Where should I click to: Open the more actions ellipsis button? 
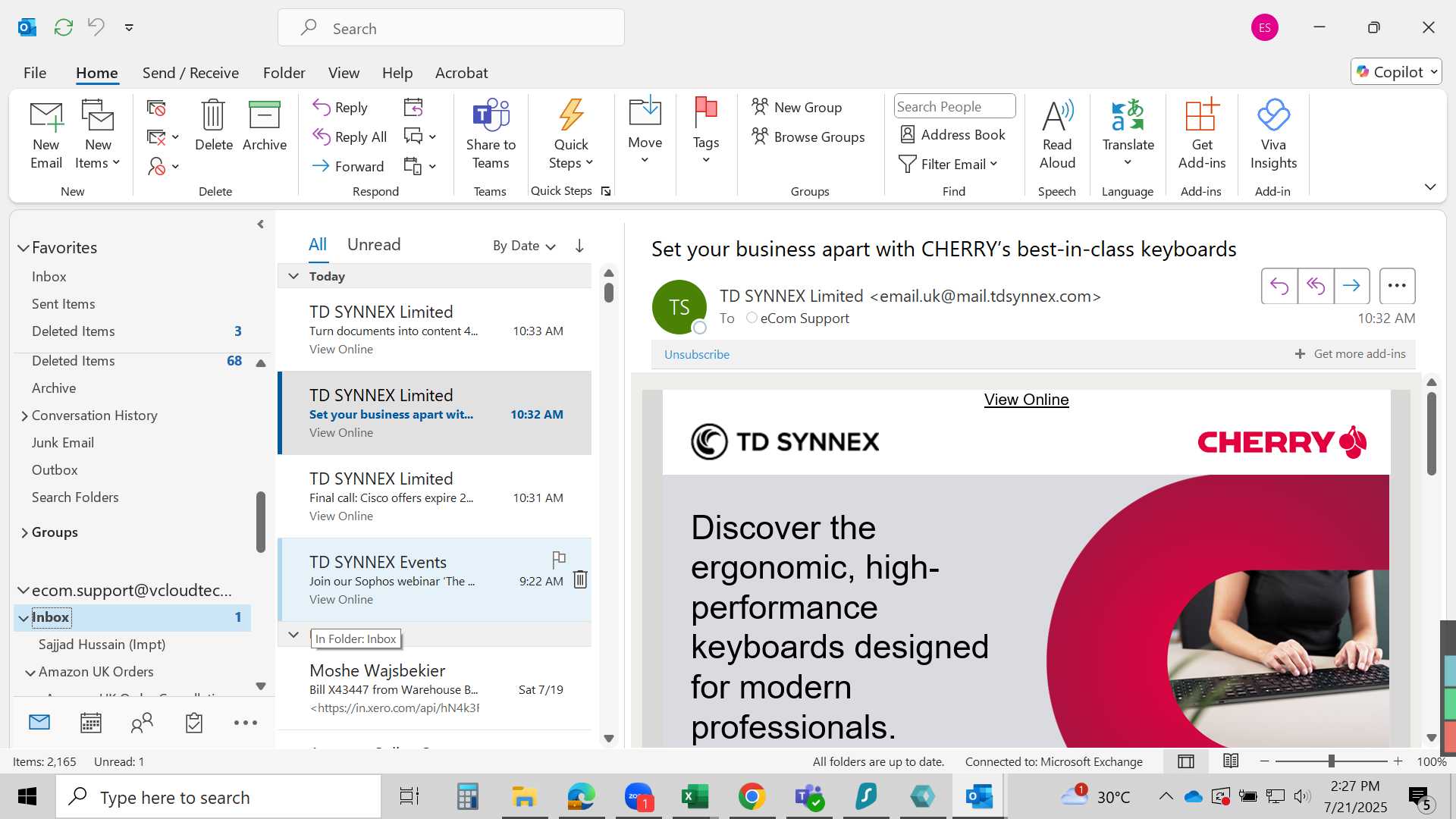1397,286
